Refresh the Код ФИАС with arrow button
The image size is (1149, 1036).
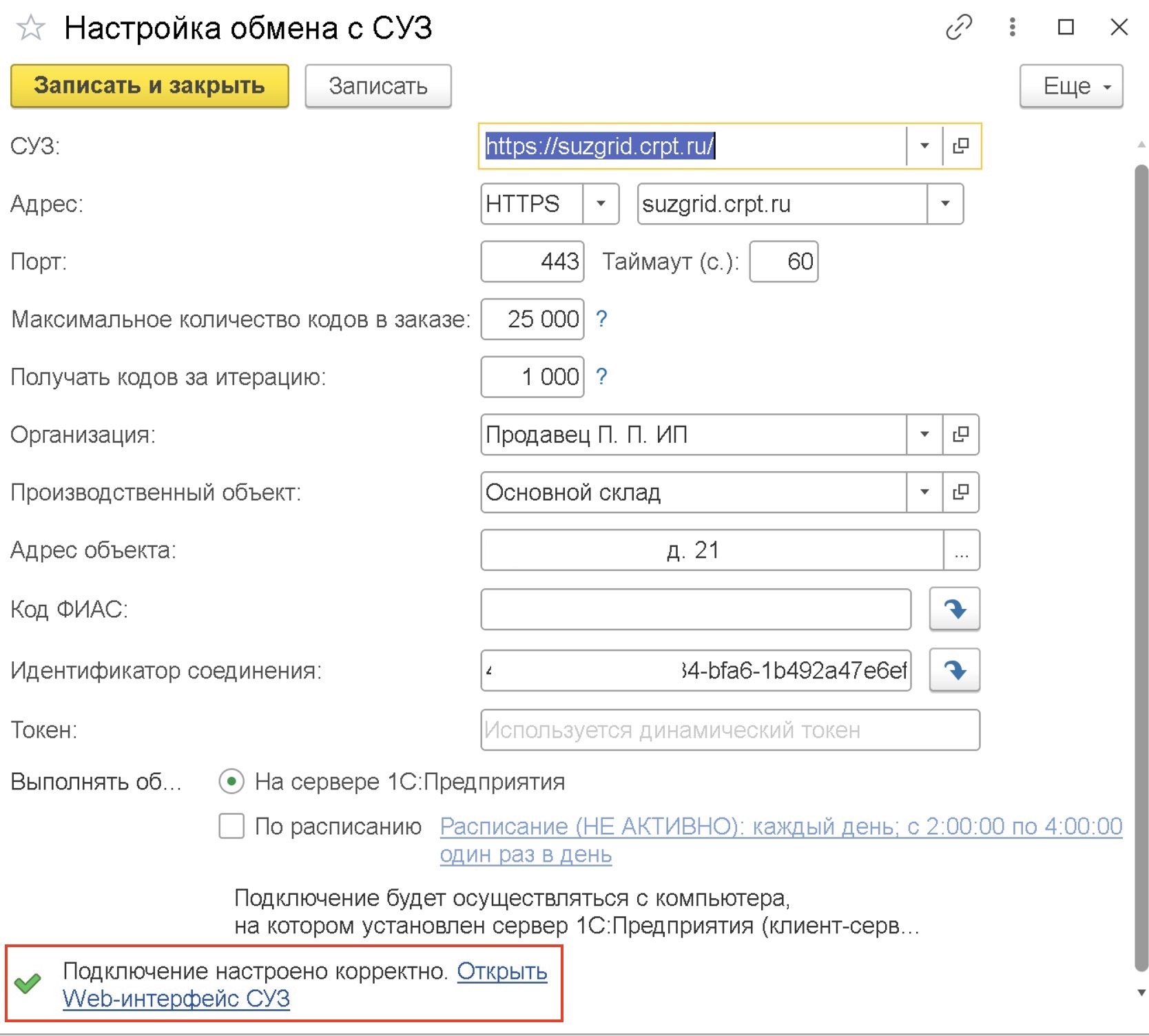954,609
